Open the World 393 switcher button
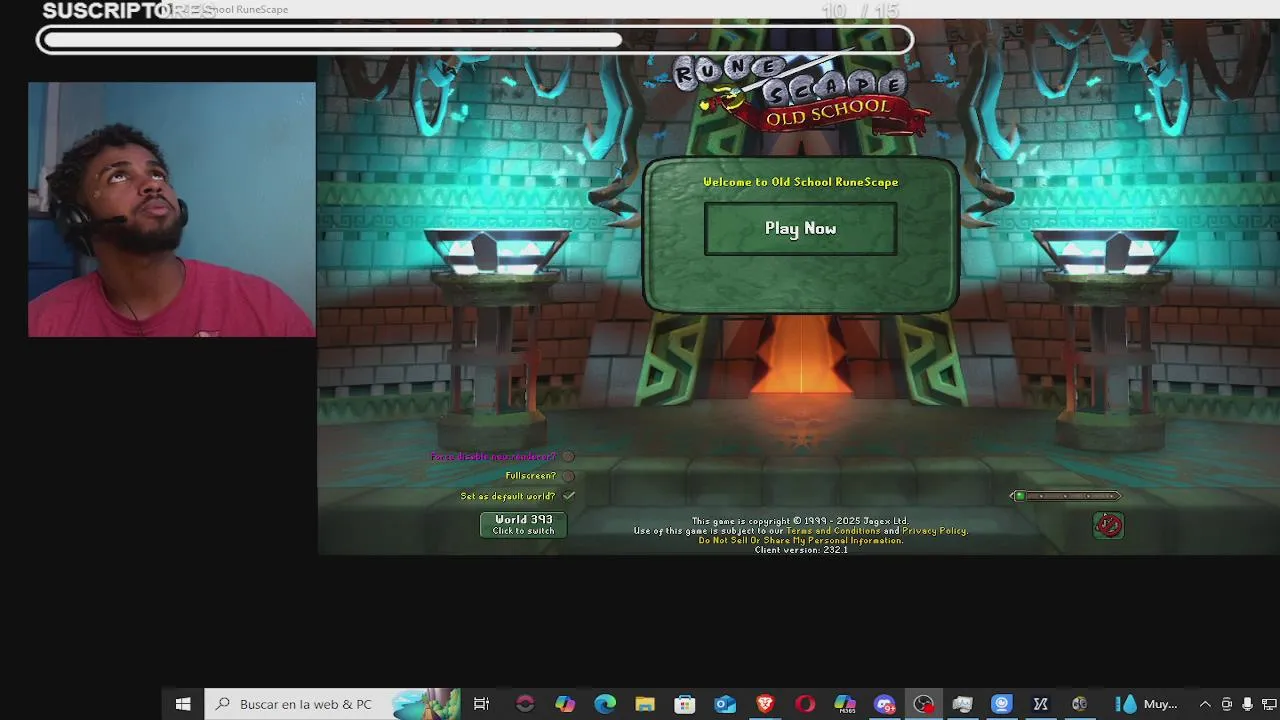This screenshot has width=1280, height=720. (x=523, y=525)
